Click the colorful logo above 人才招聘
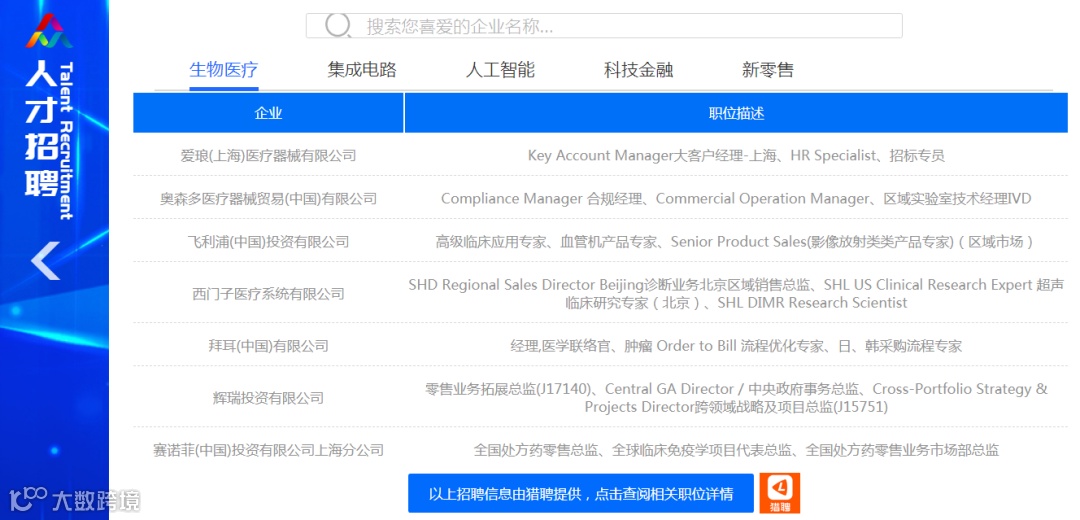This screenshot has width=1080, height=520. 49,32
